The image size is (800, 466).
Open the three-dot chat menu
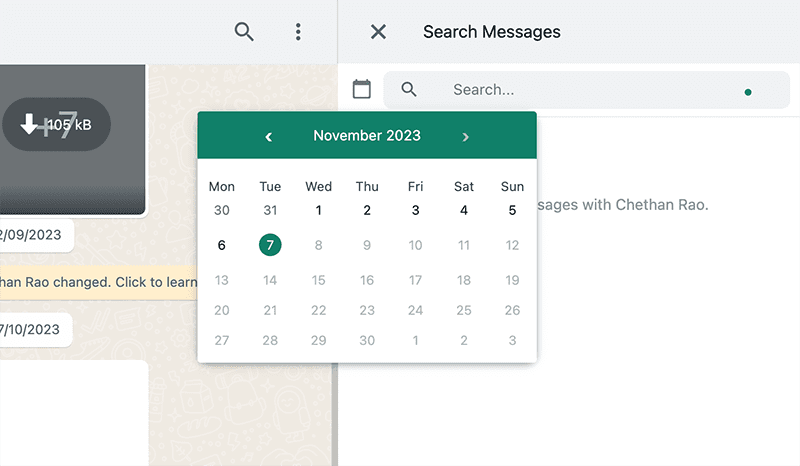click(298, 32)
